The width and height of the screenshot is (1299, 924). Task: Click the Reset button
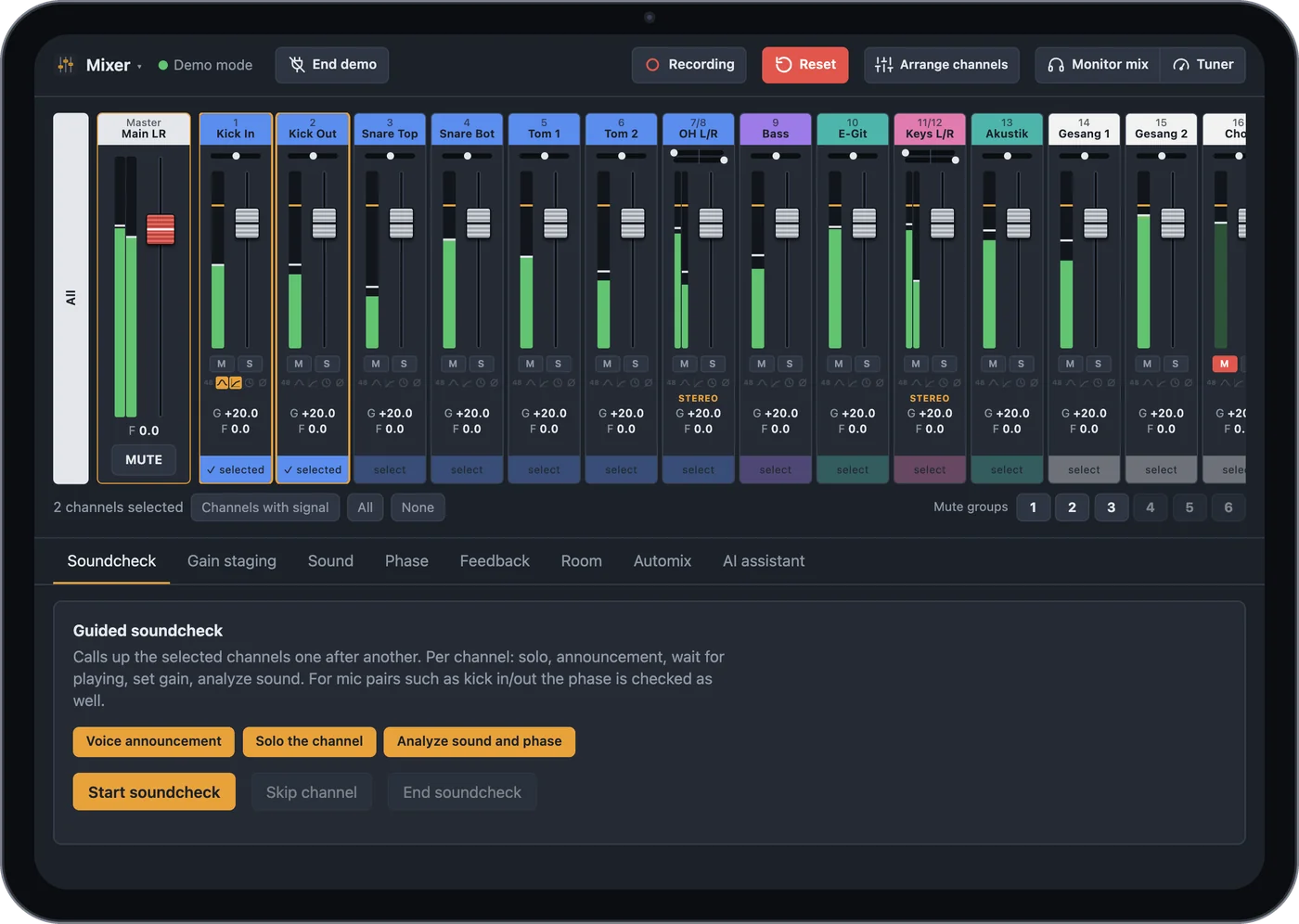pos(805,65)
